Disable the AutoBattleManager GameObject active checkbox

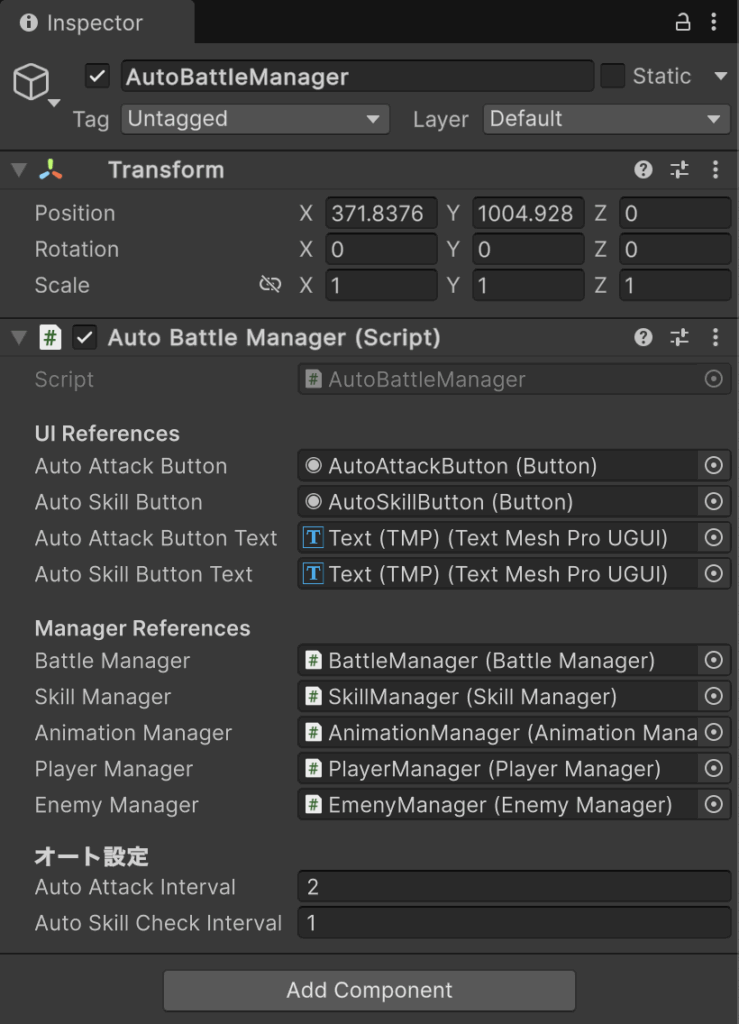pos(97,76)
